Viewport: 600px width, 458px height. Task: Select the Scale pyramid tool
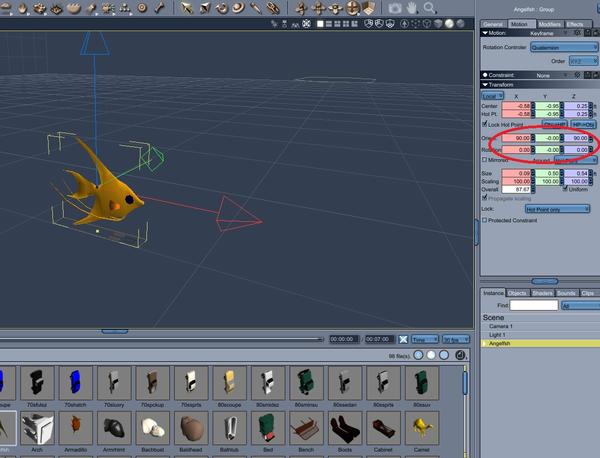pyautogui.click(x=204, y=7)
